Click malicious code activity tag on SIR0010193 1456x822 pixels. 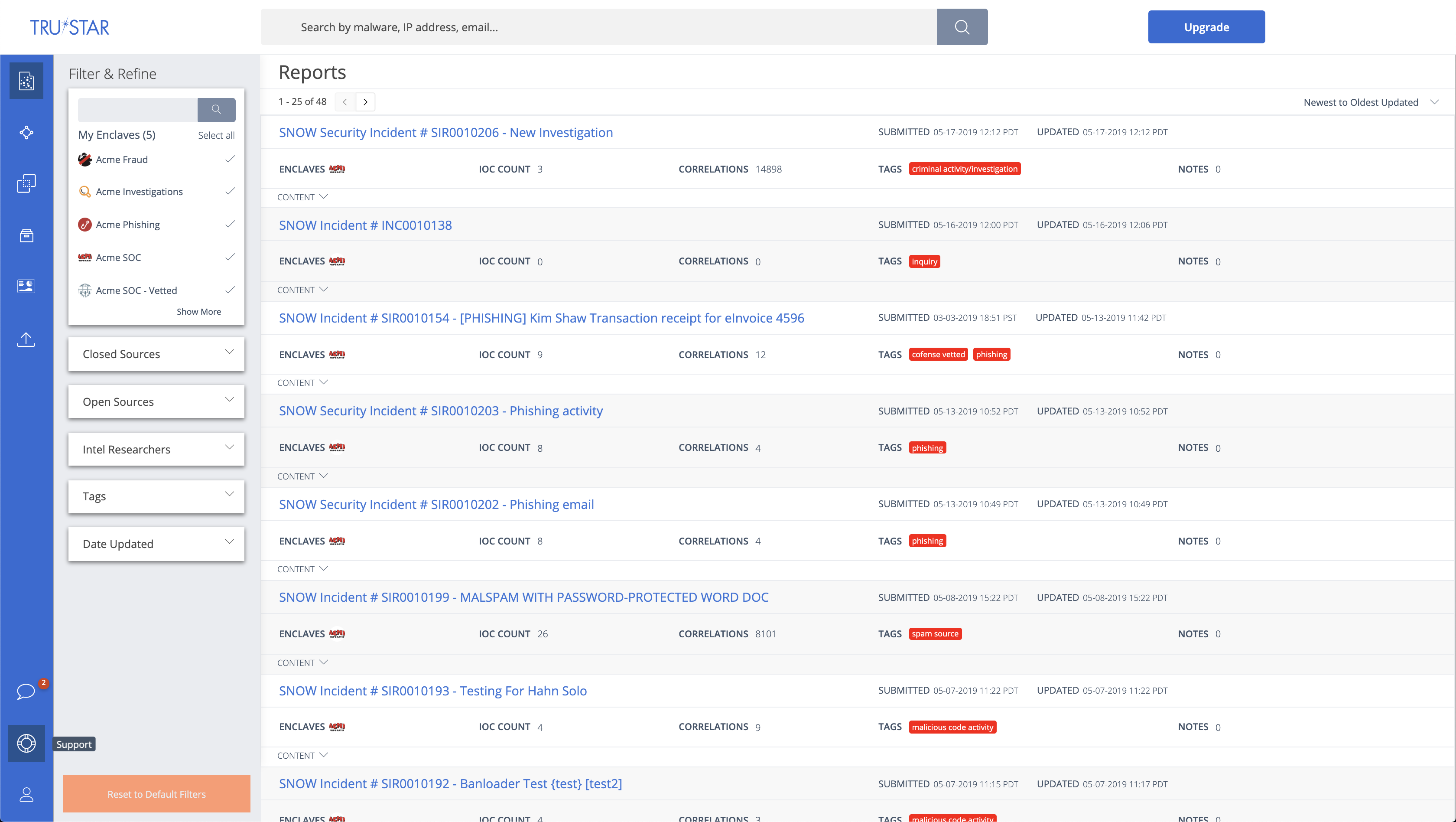click(x=952, y=727)
